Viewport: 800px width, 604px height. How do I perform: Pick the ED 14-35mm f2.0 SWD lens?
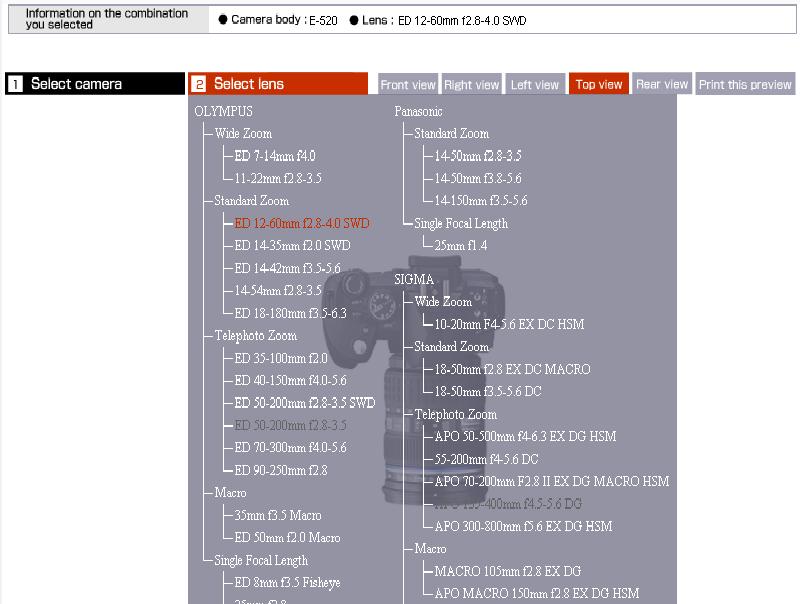click(292, 245)
